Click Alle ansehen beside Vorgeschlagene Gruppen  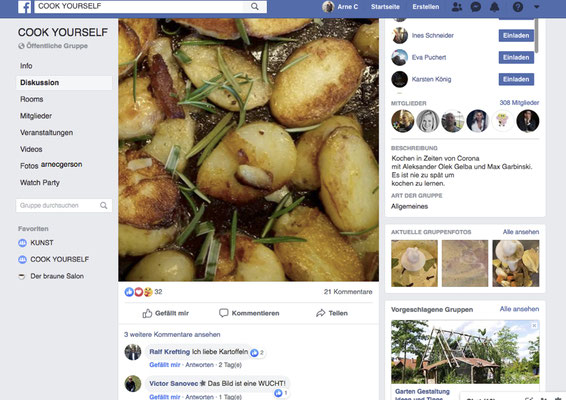click(519, 309)
